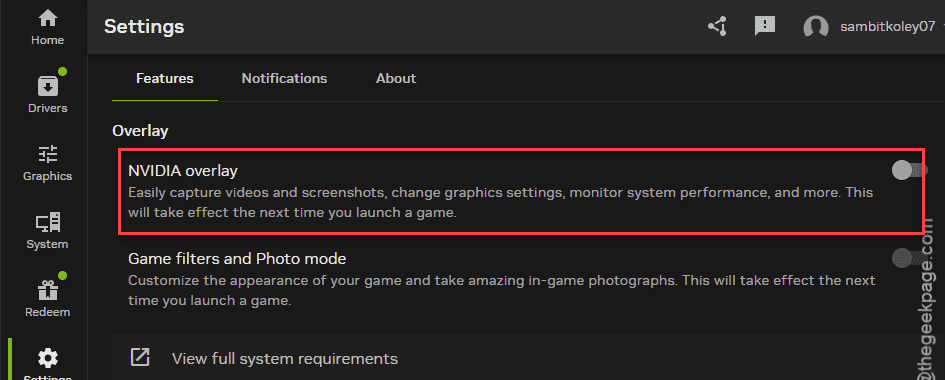This screenshot has width=945, height=380.
Task: Toggle Game filters and Photo mode
Action: [x=909, y=258]
